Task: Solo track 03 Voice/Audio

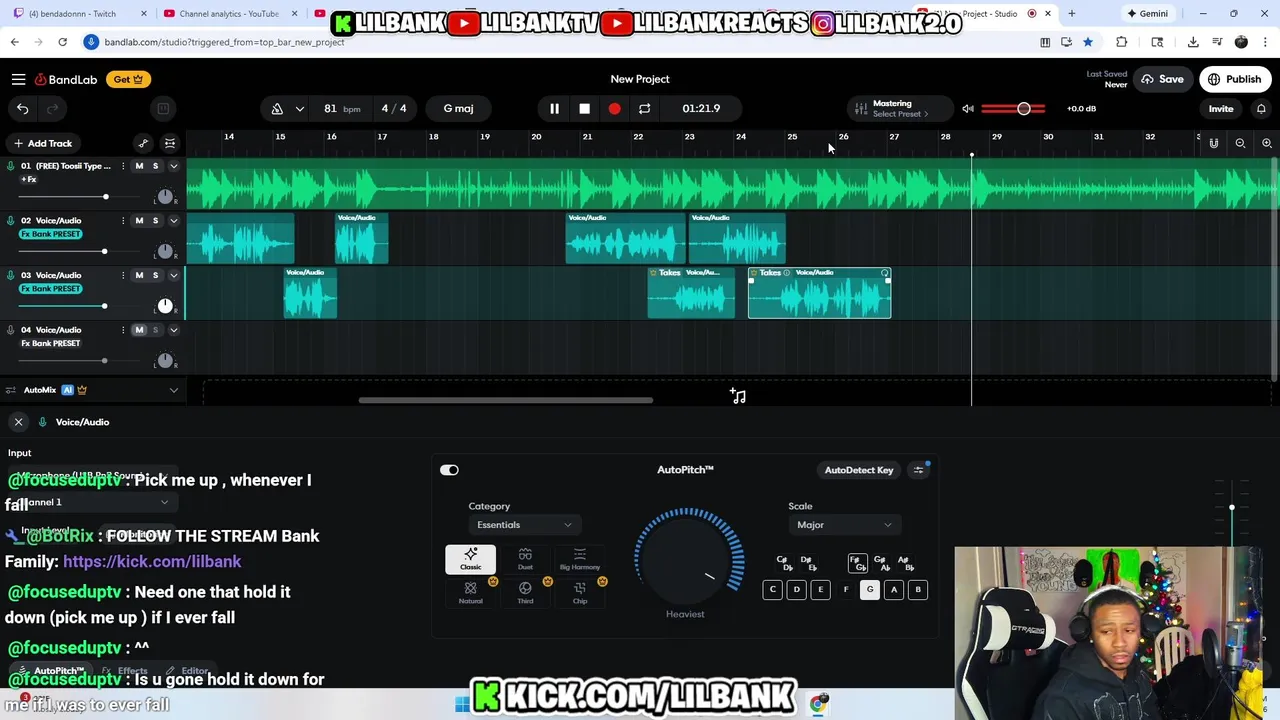Action: tap(155, 275)
